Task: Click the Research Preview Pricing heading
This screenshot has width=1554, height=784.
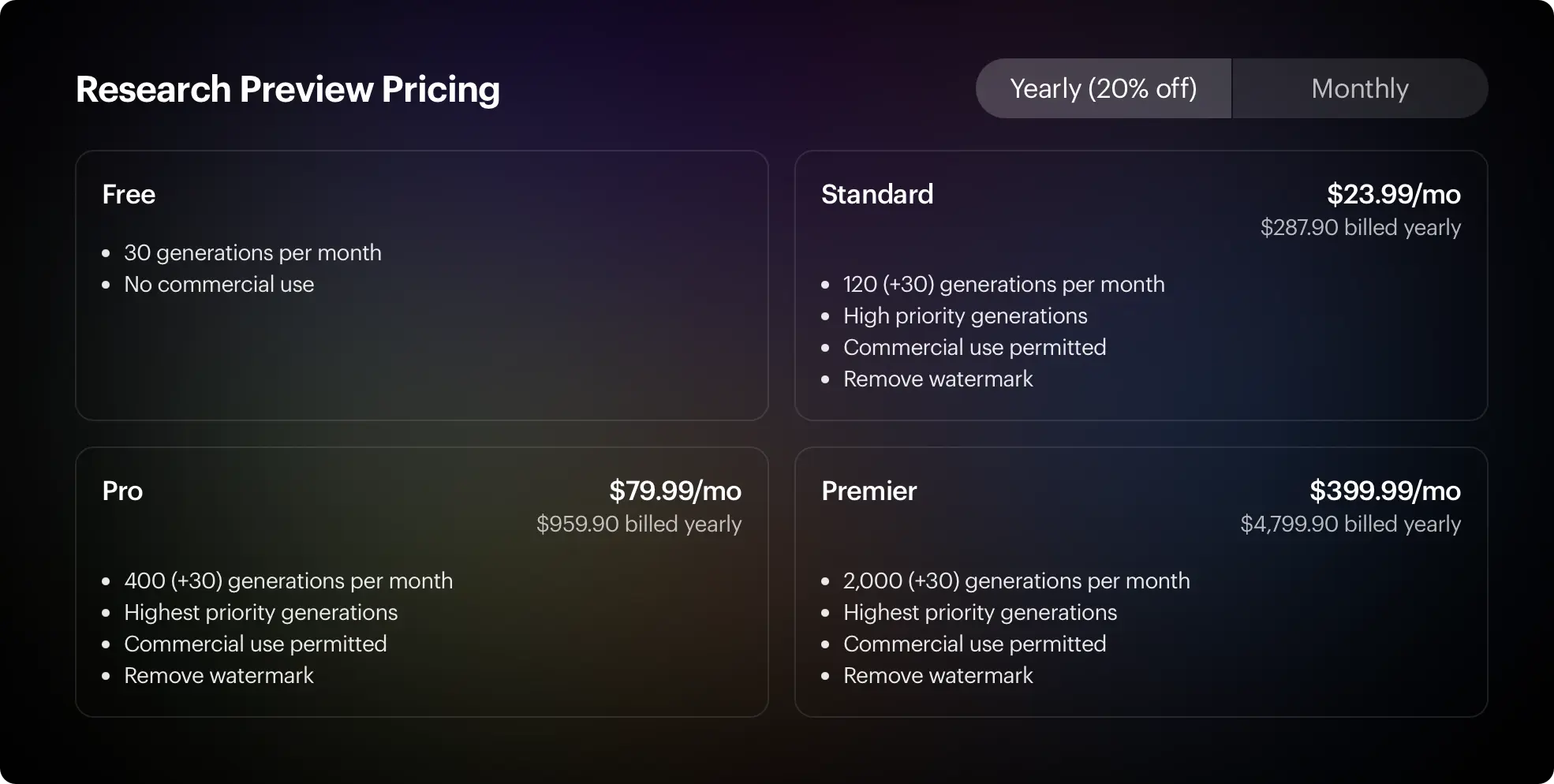Action: pyautogui.click(x=288, y=89)
